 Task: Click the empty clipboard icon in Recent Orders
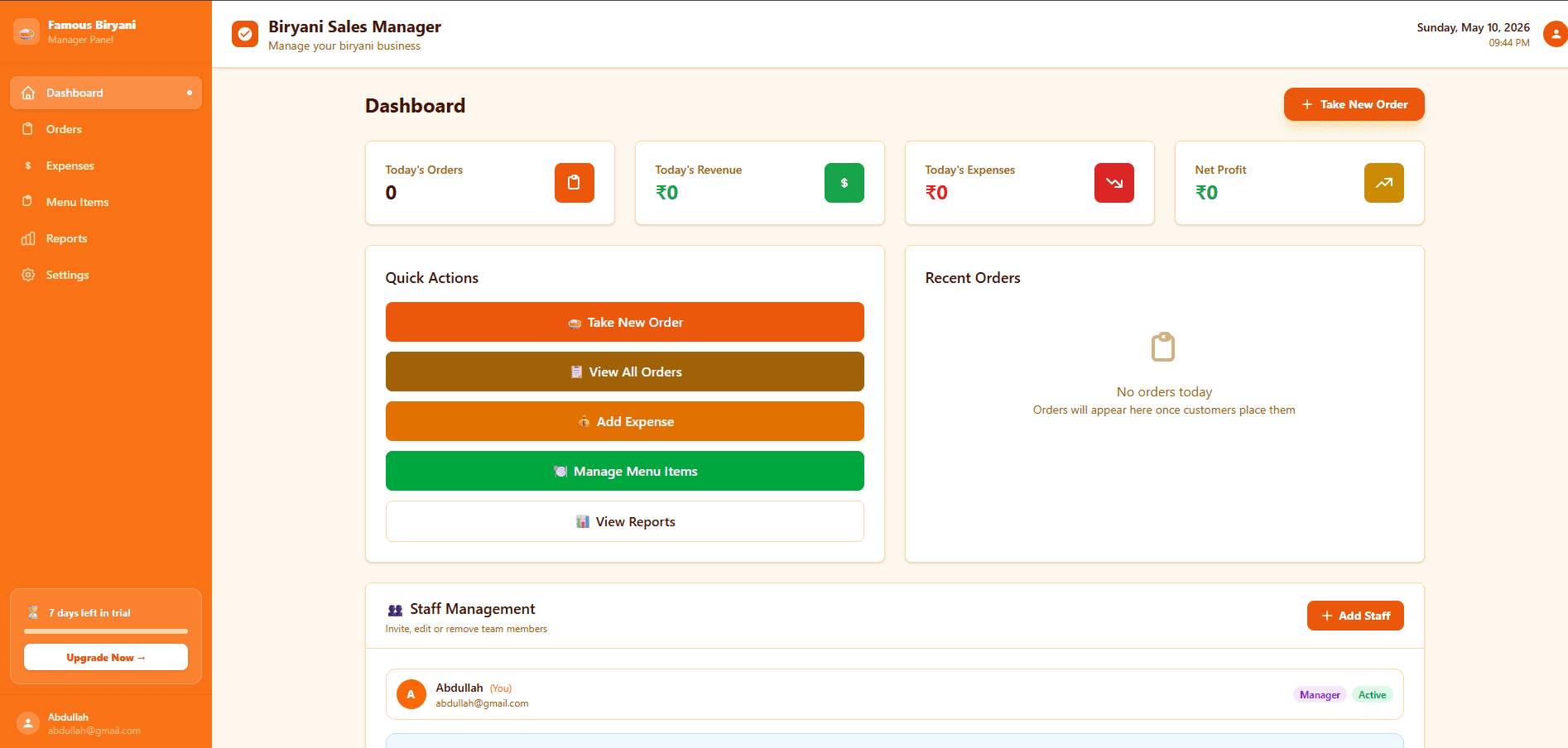tap(1164, 347)
